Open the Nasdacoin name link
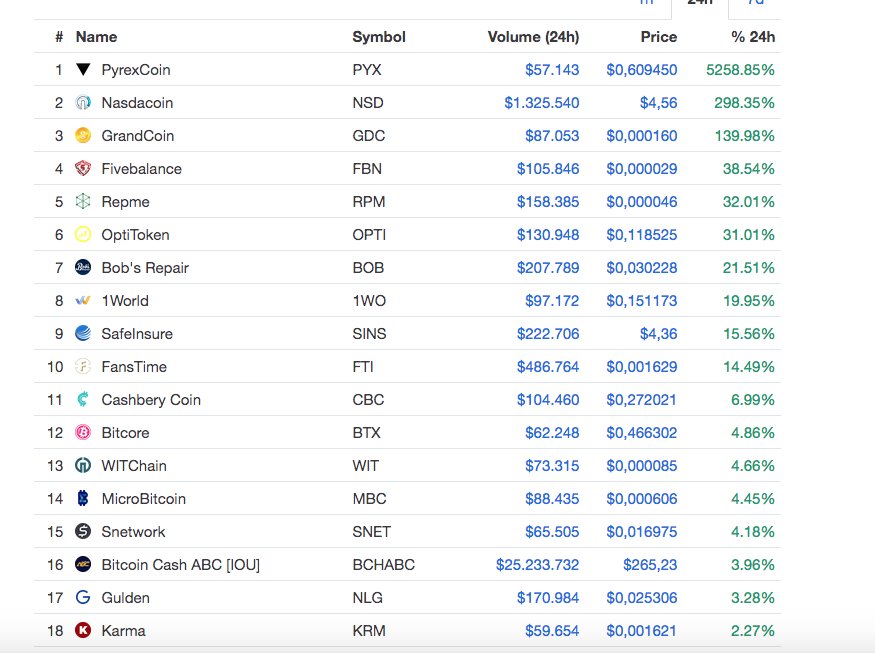 137,103
